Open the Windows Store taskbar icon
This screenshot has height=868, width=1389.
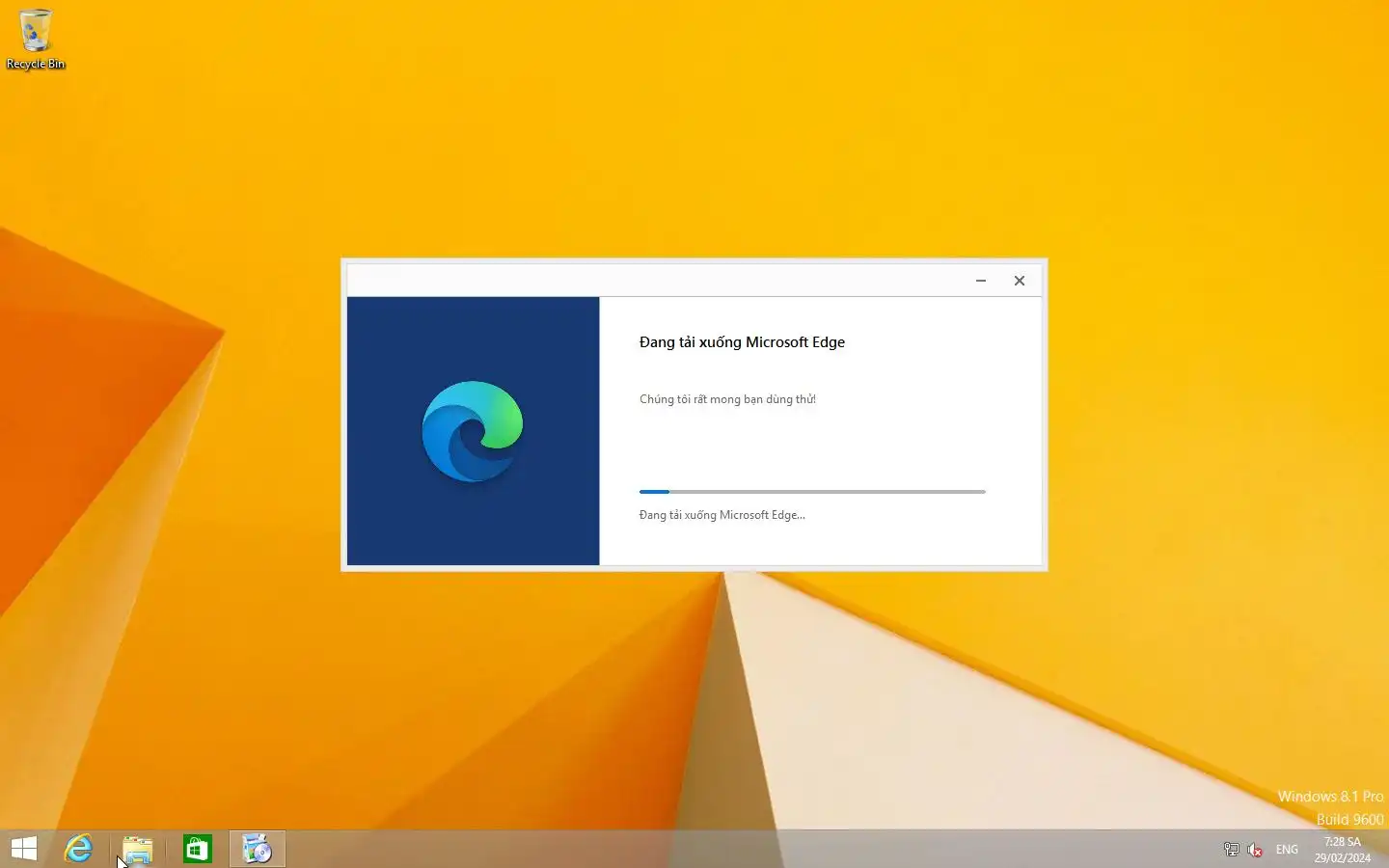[x=198, y=849]
